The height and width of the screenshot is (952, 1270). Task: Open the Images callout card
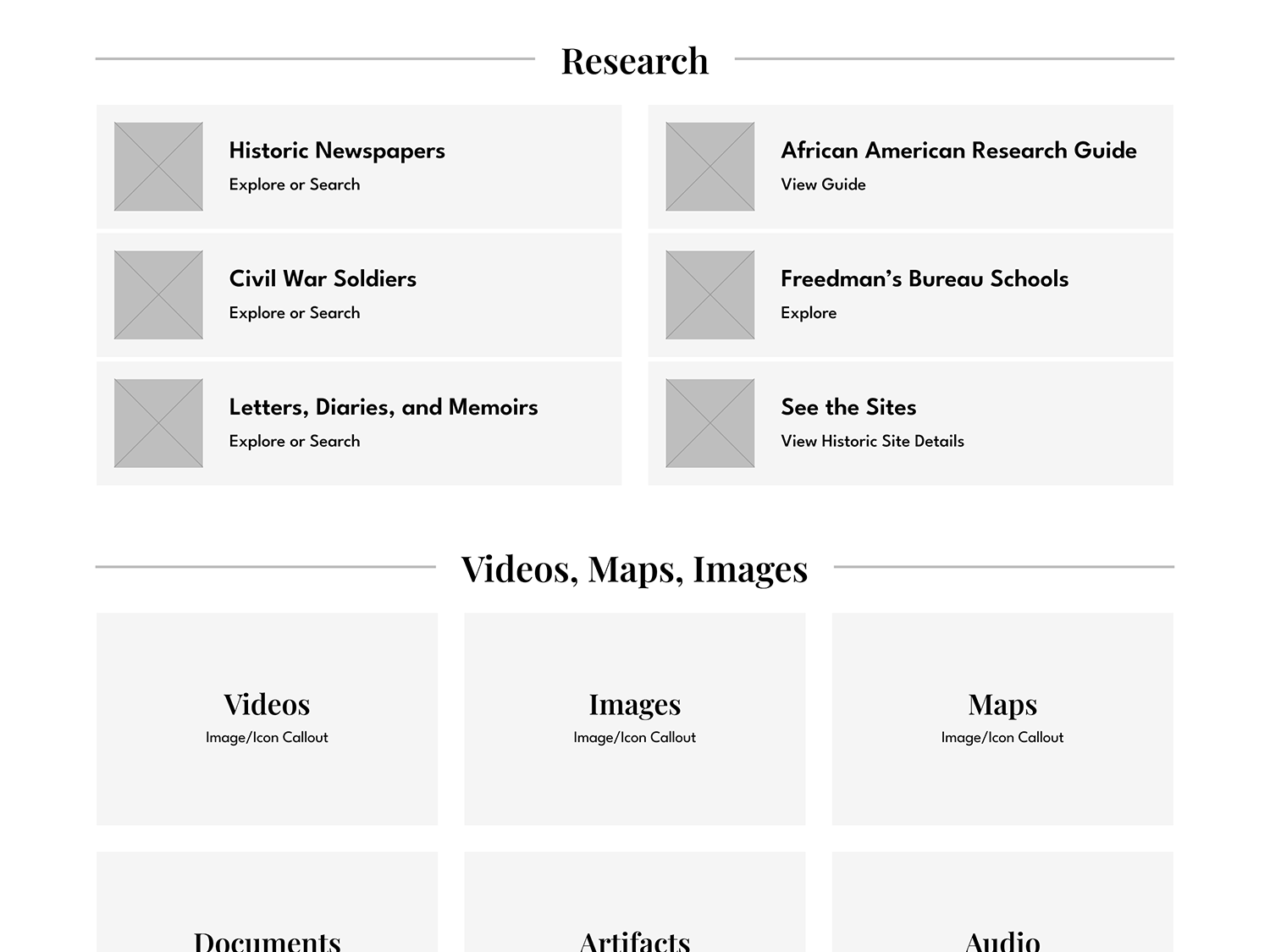(634, 718)
